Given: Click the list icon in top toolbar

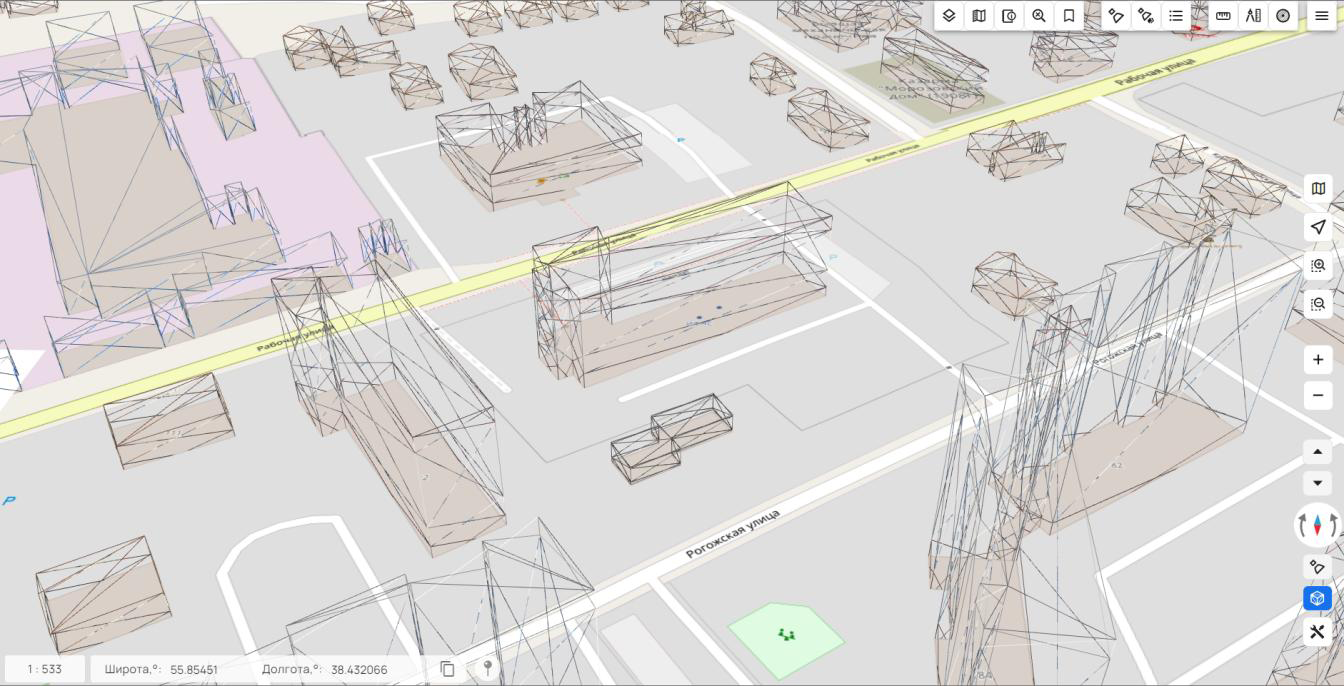Looking at the screenshot, I should (1176, 16).
